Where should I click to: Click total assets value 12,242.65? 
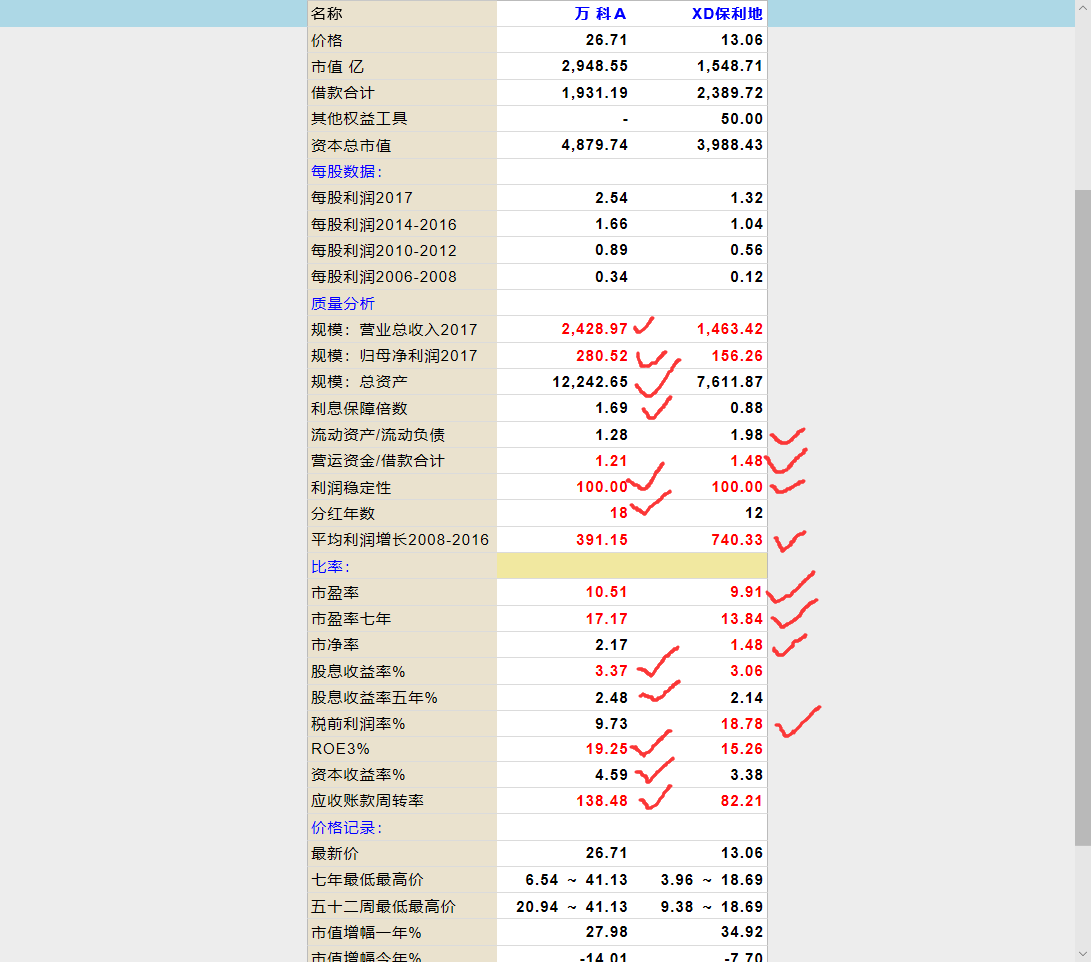(x=590, y=382)
